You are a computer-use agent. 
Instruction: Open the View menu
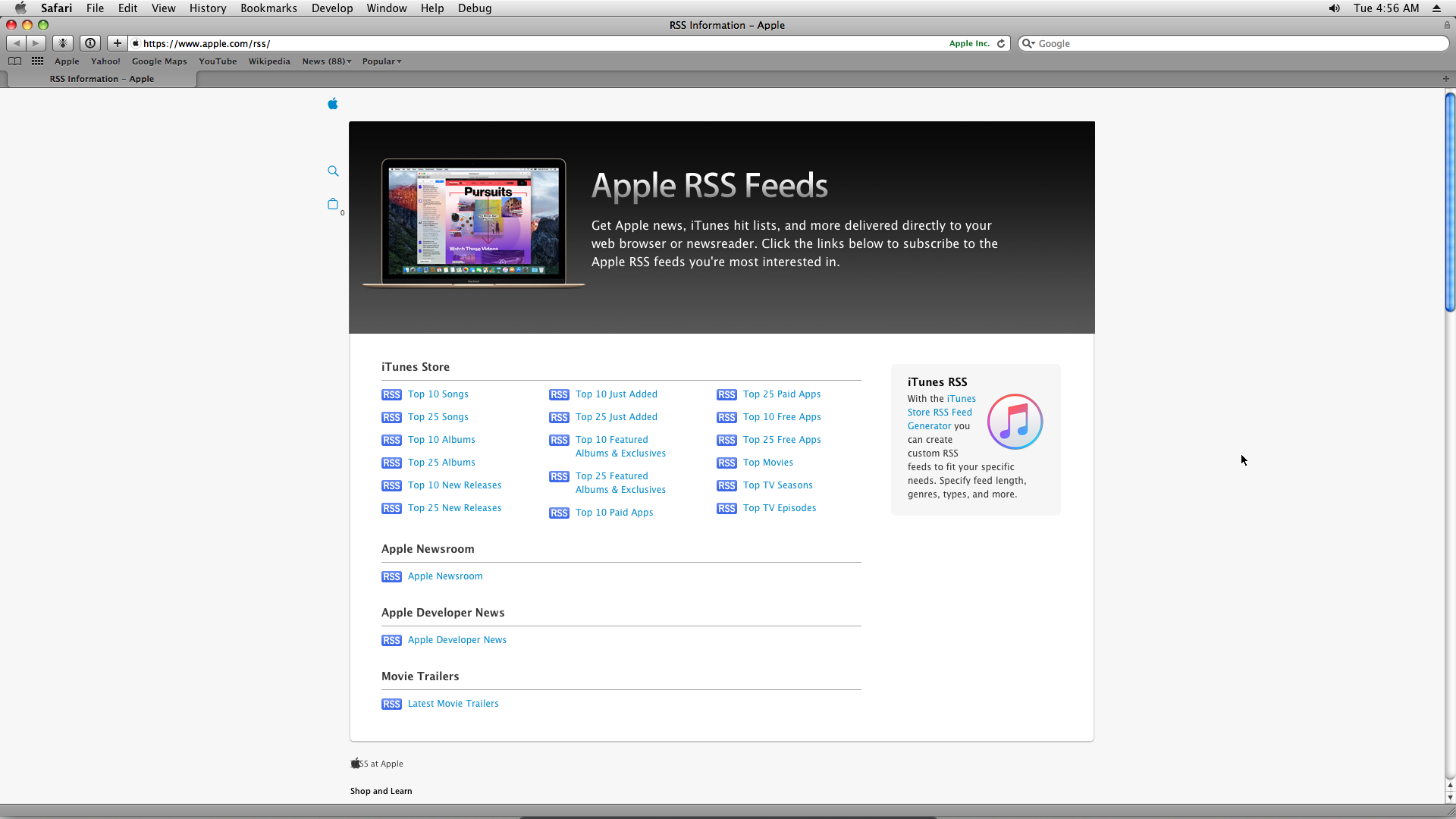(163, 8)
